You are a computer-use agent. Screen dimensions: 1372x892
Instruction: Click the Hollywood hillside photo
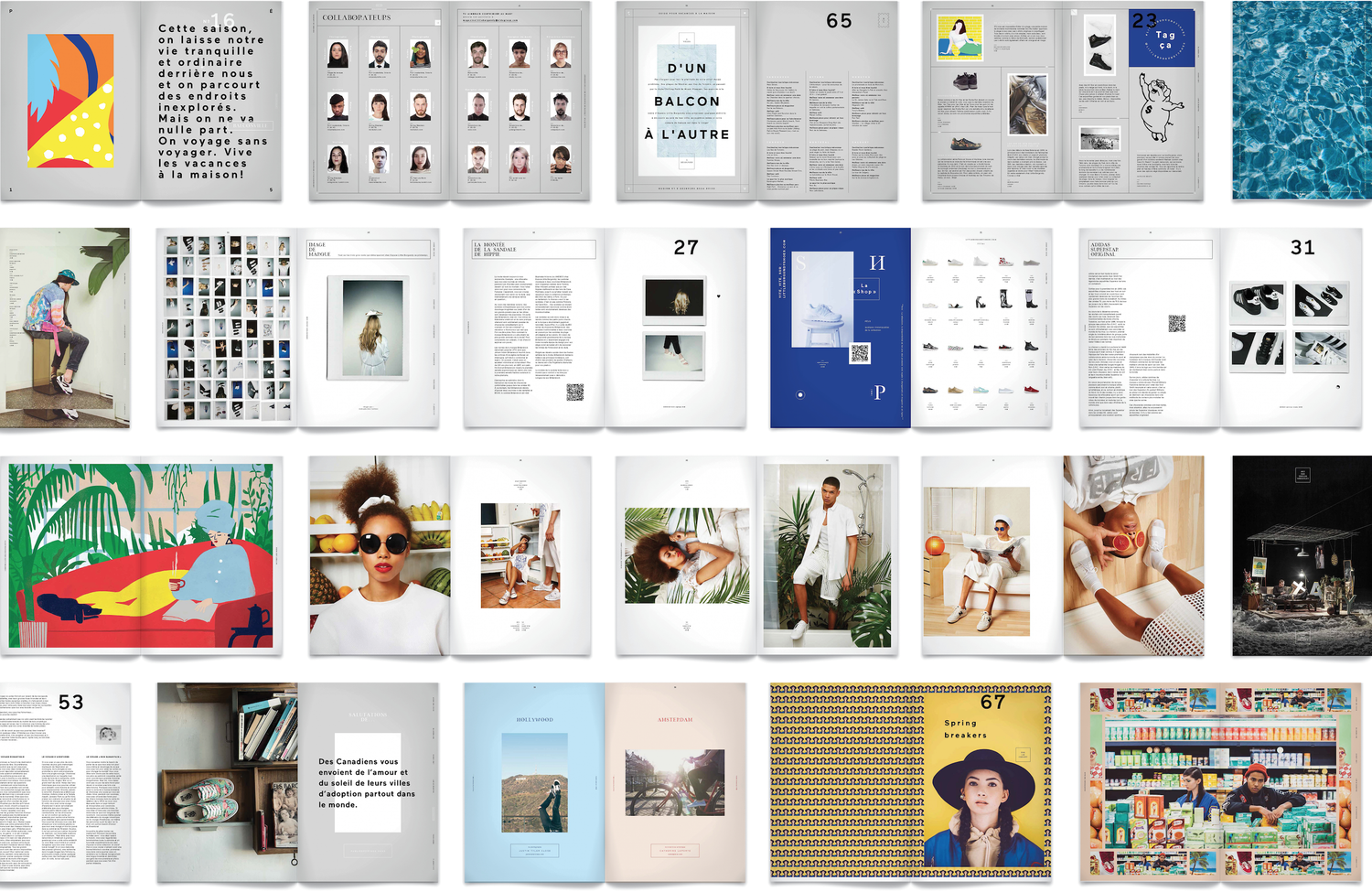[x=534, y=782]
